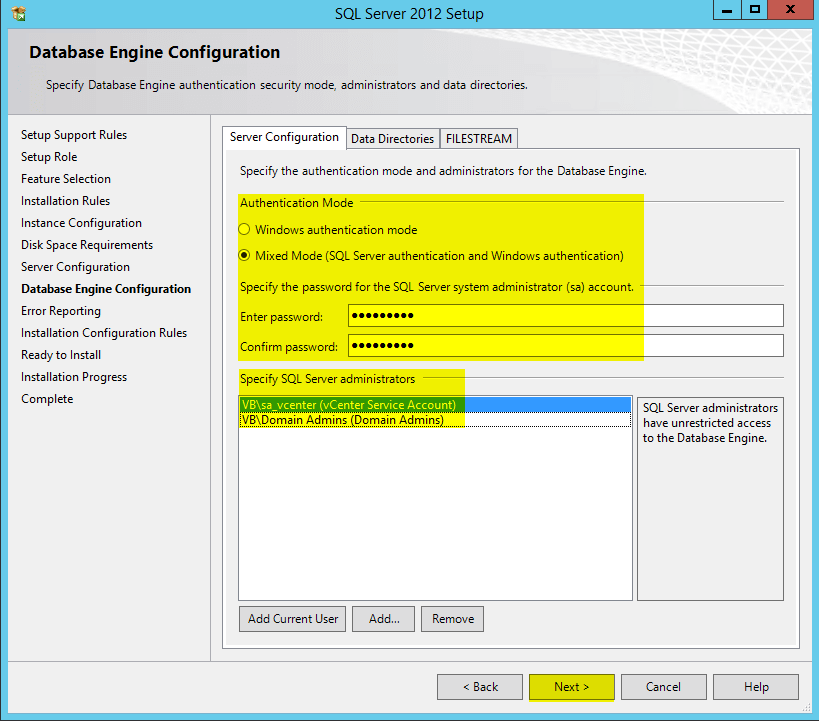The height and width of the screenshot is (721, 819).
Task: Select VB\sa_vcenter administrator entry
Action: point(435,405)
